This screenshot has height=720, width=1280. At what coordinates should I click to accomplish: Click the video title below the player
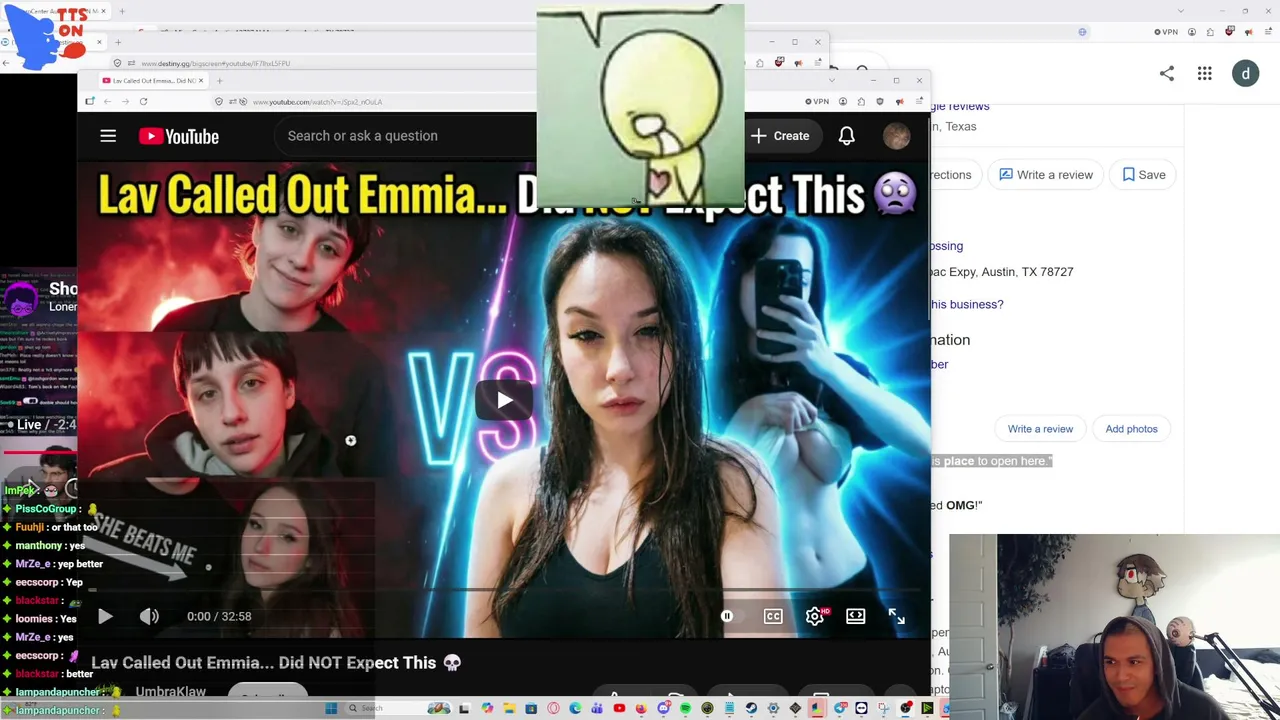[x=276, y=662]
